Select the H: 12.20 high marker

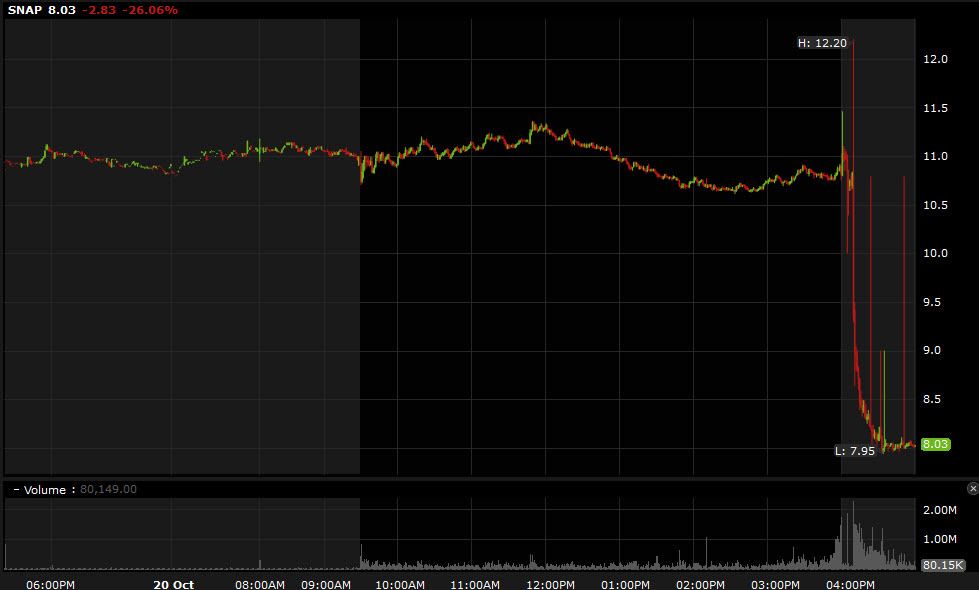click(822, 42)
